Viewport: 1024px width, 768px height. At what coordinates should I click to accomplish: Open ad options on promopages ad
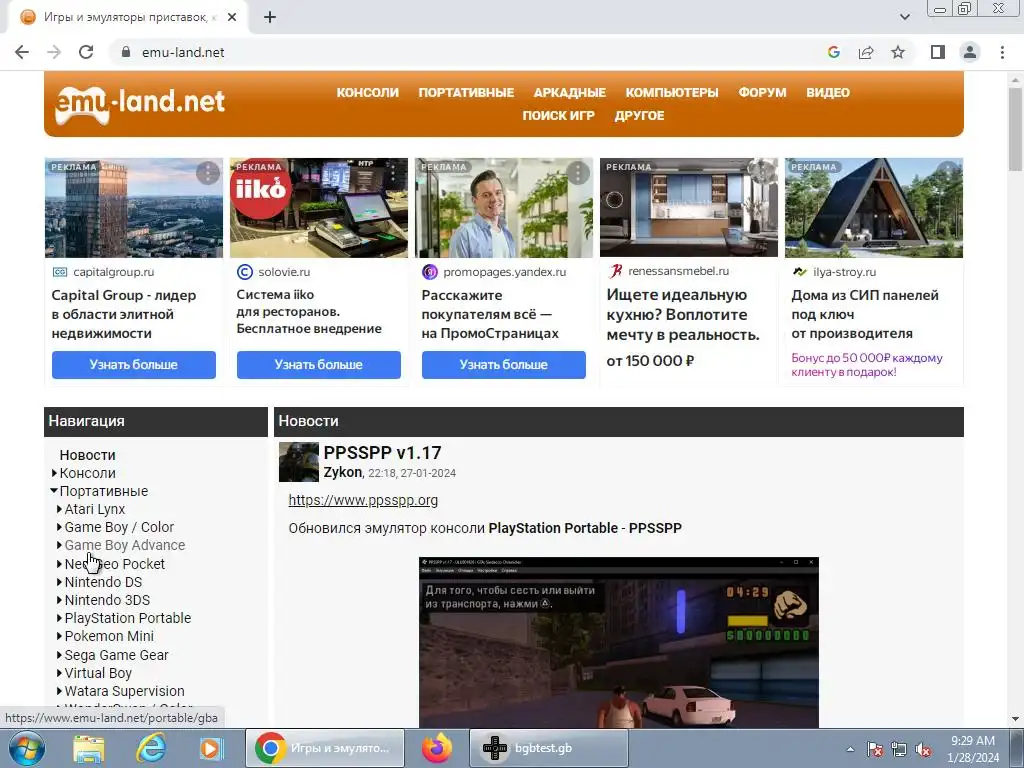click(578, 173)
